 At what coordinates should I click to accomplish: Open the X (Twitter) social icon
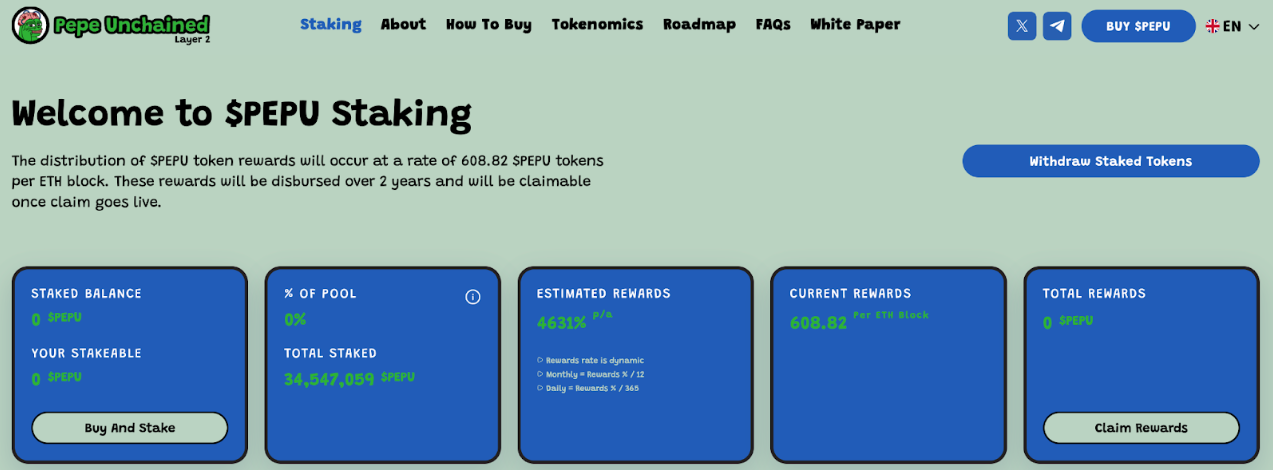[x=1021, y=26]
